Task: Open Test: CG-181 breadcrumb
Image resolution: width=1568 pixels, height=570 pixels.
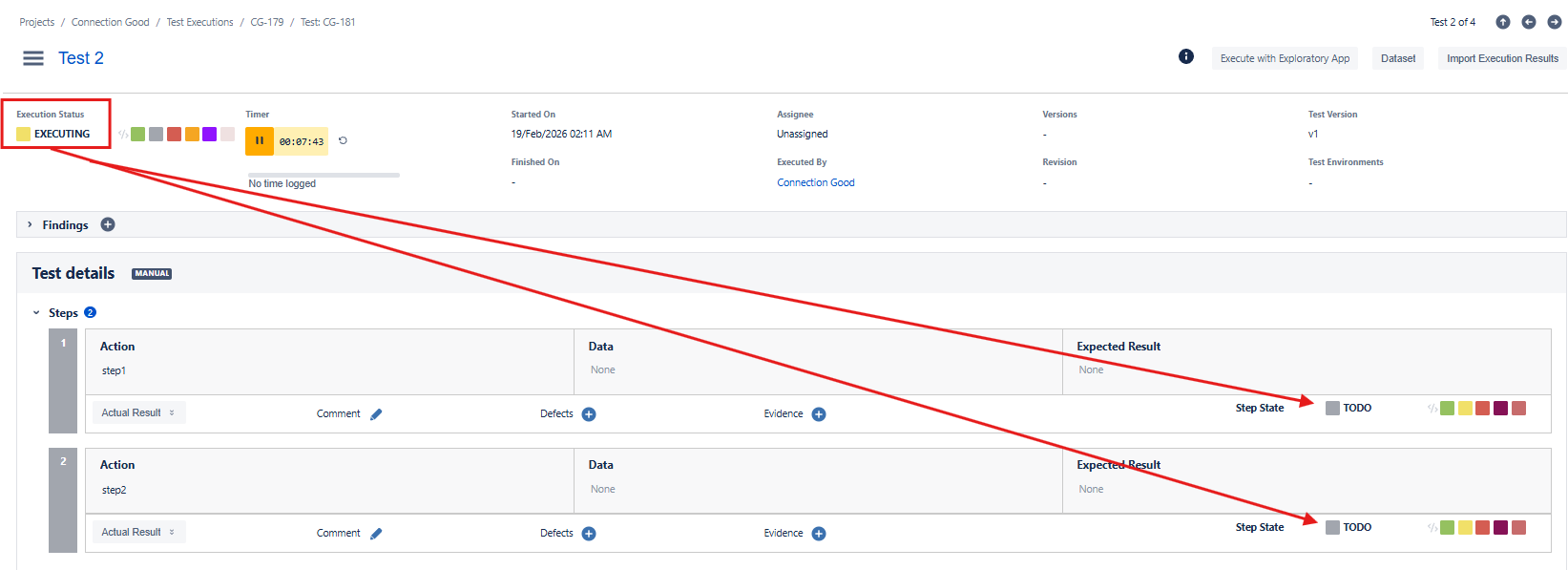Action: (x=328, y=22)
